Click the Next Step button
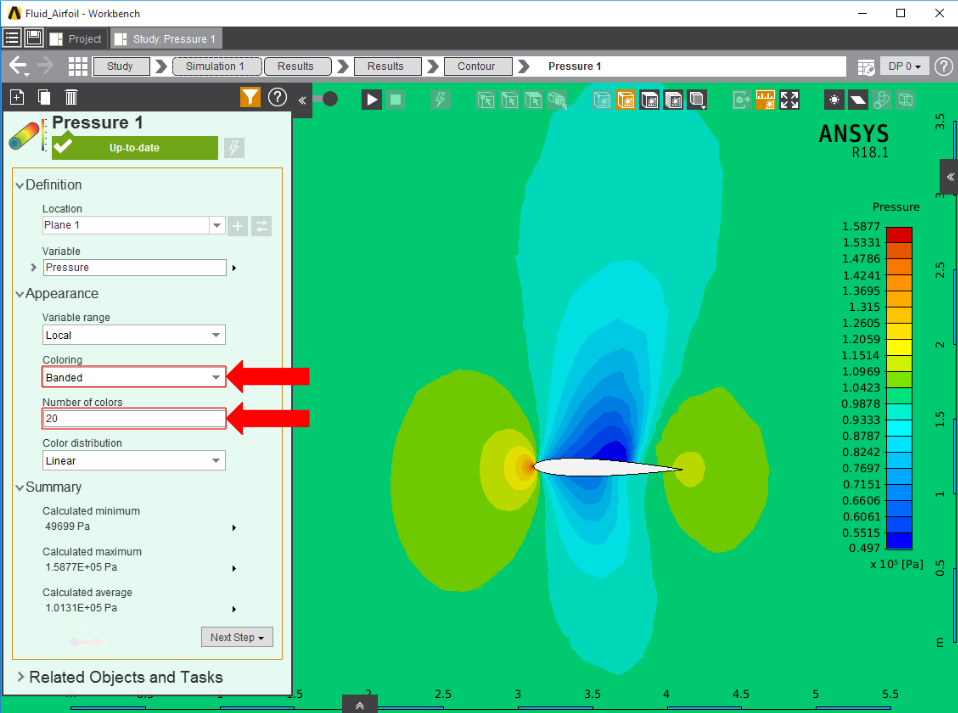Image resolution: width=958 pixels, height=713 pixels. click(237, 637)
